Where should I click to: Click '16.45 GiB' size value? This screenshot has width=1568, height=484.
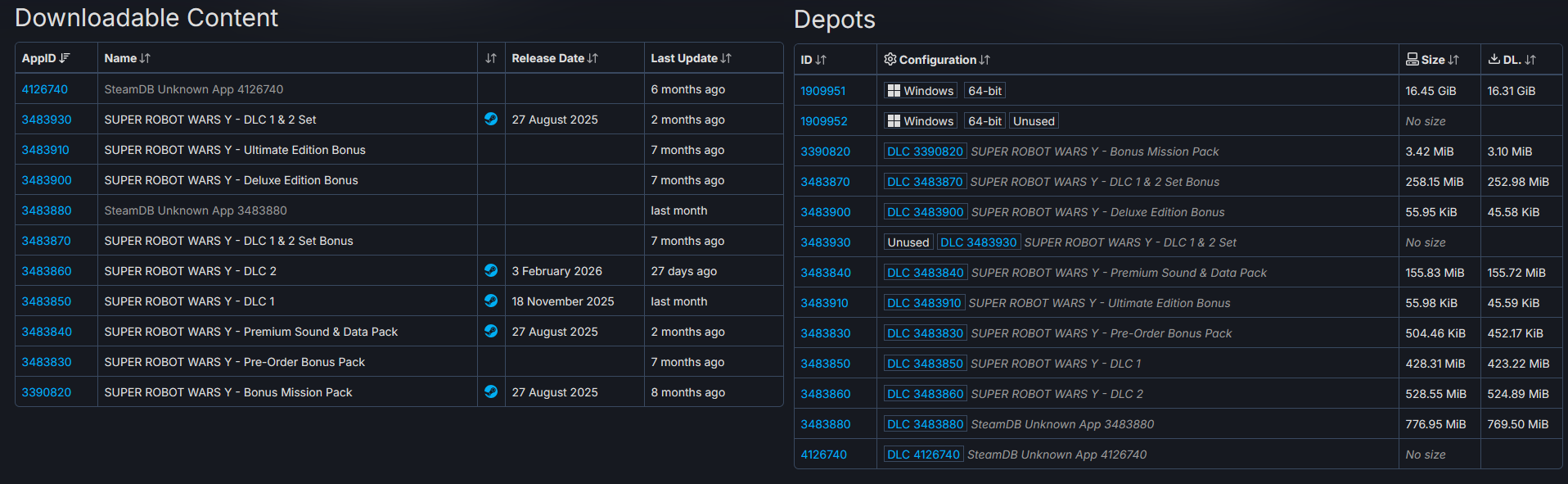(1431, 91)
